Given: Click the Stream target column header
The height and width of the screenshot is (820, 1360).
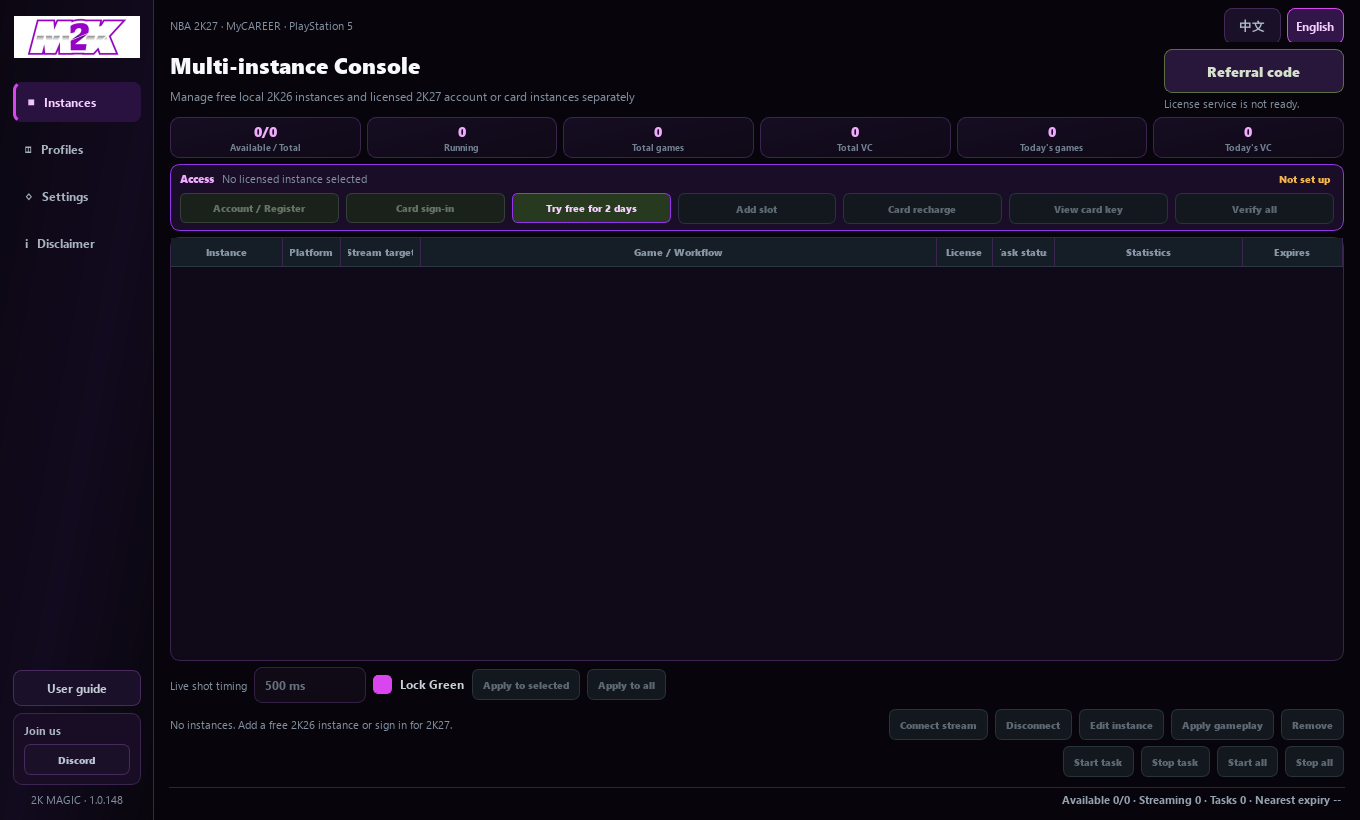Looking at the screenshot, I should tap(380, 252).
